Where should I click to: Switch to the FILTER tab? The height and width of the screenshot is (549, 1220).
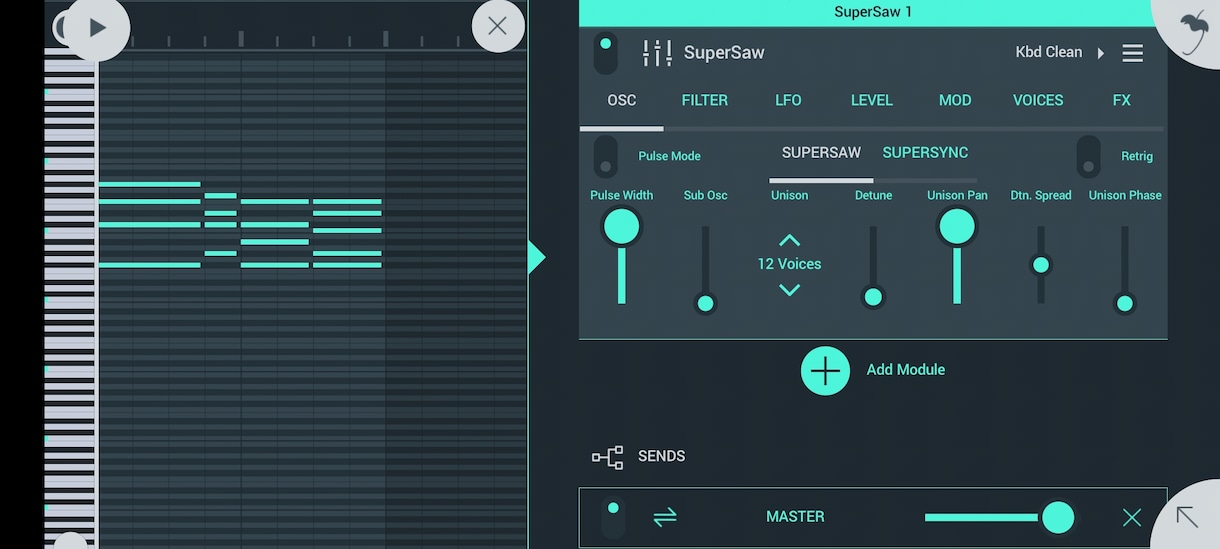[704, 100]
